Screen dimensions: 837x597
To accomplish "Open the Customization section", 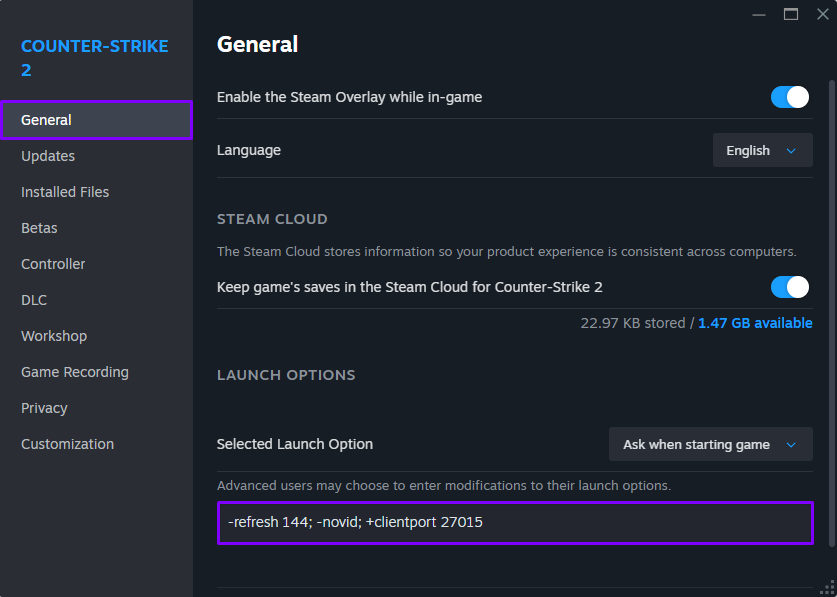I will [x=67, y=444].
